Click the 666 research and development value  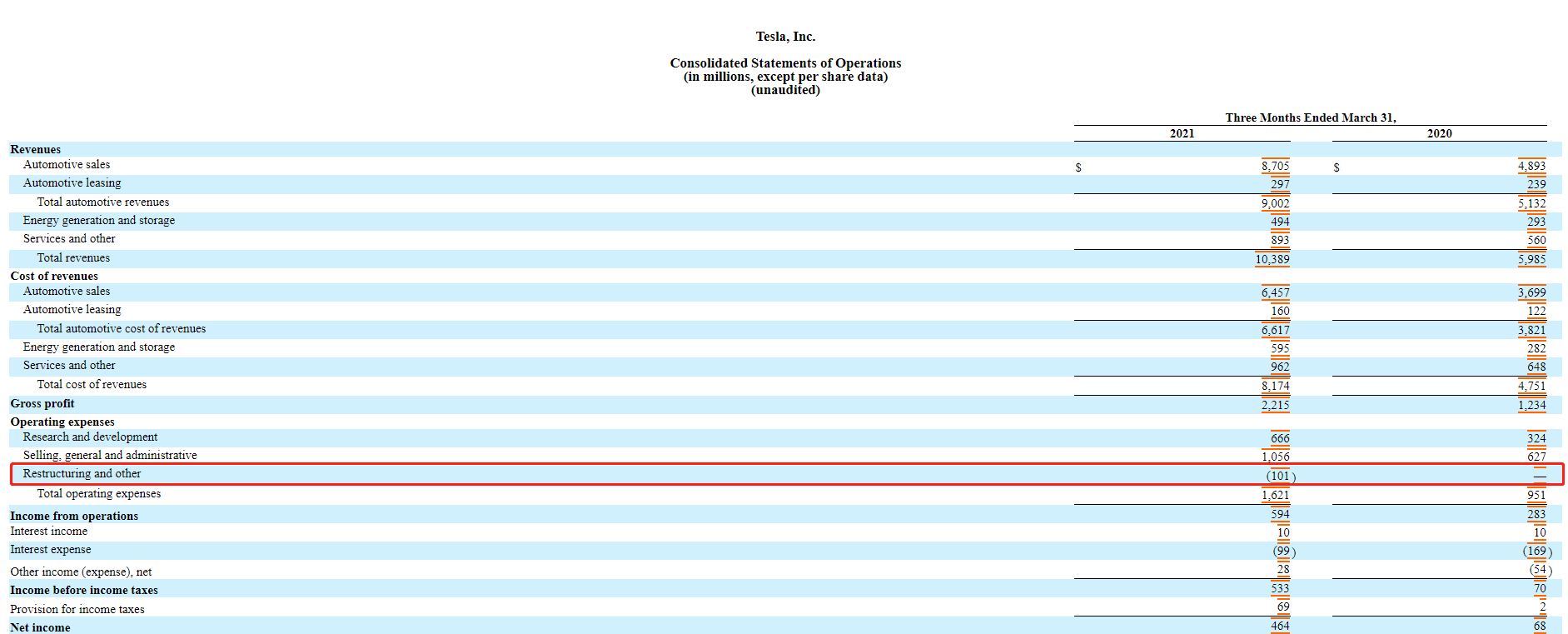tap(1280, 438)
